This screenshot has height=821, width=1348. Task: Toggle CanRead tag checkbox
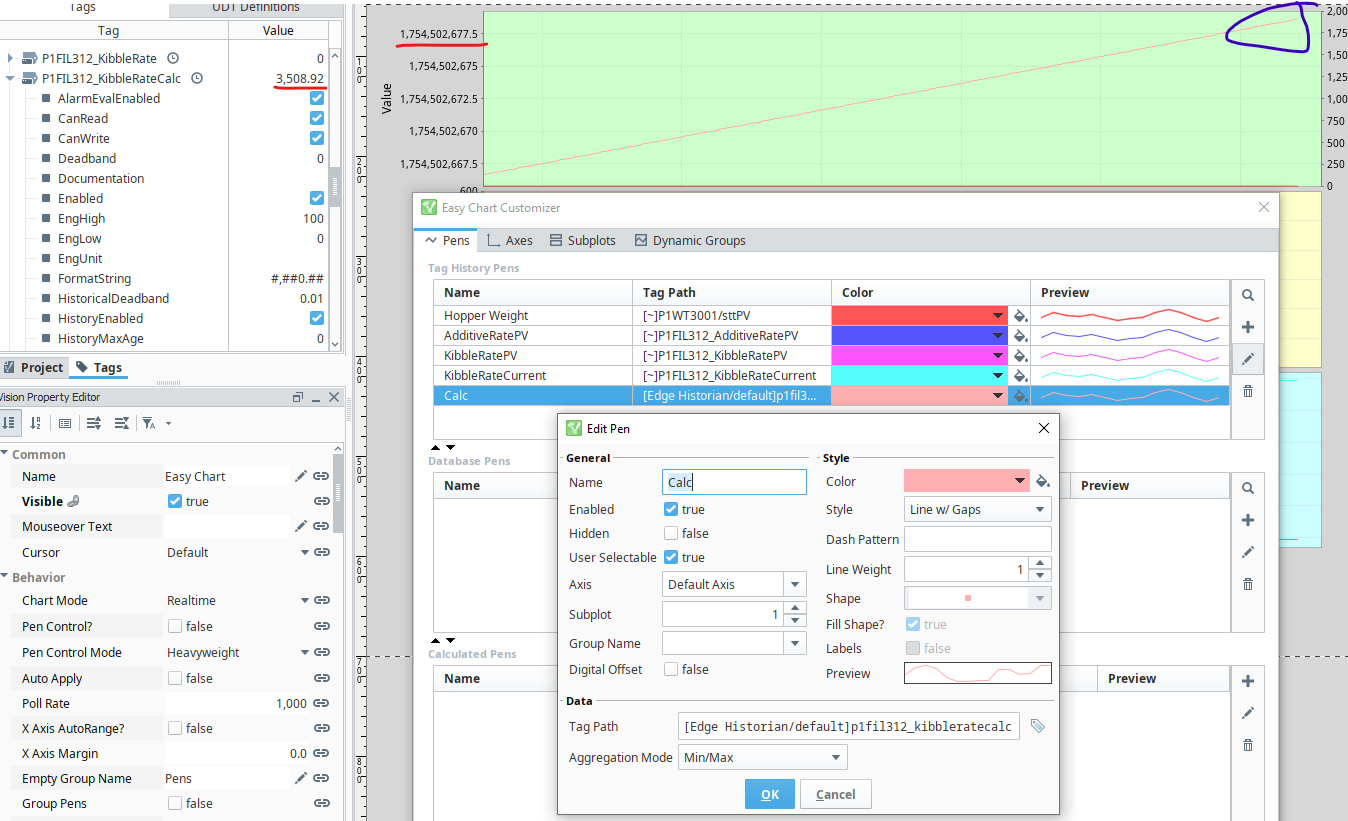tap(317, 118)
